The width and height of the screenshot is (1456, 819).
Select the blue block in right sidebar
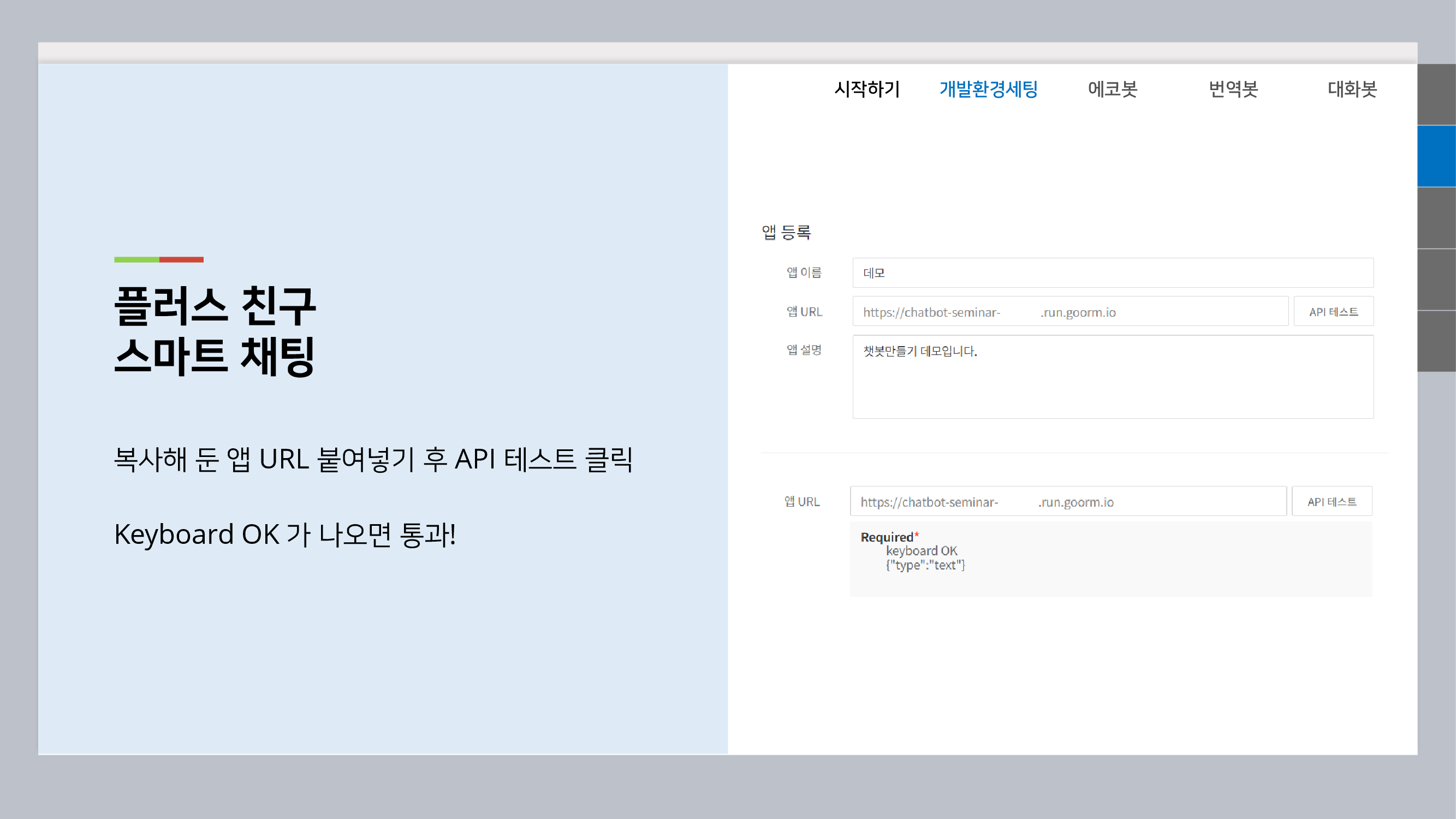click(x=1436, y=156)
